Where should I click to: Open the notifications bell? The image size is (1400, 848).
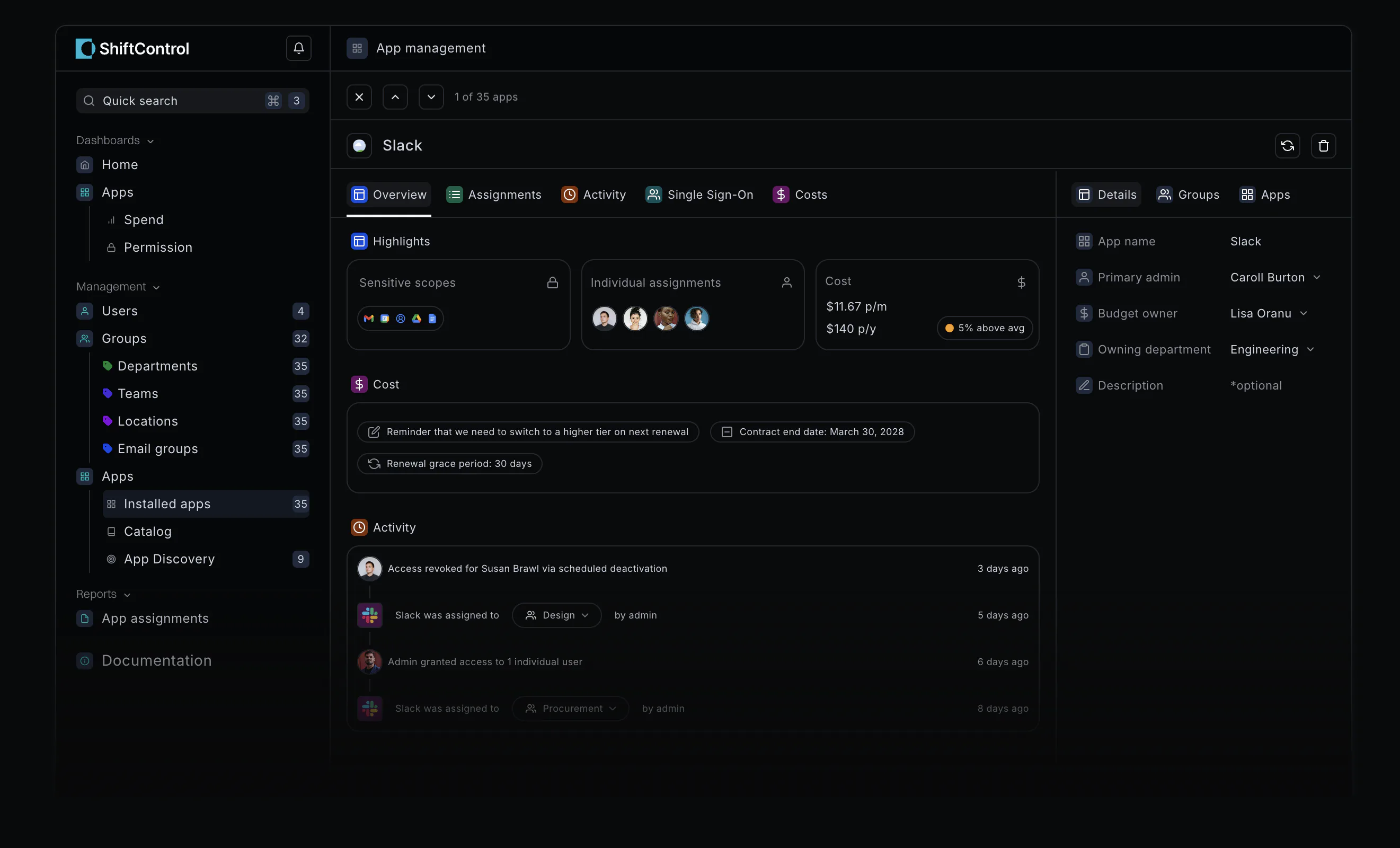tap(298, 48)
